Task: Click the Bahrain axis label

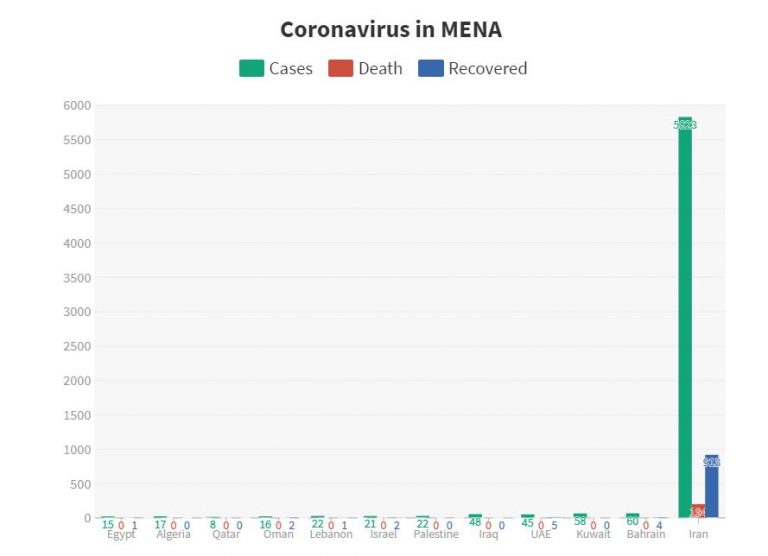Action: click(x=646, y=534)
